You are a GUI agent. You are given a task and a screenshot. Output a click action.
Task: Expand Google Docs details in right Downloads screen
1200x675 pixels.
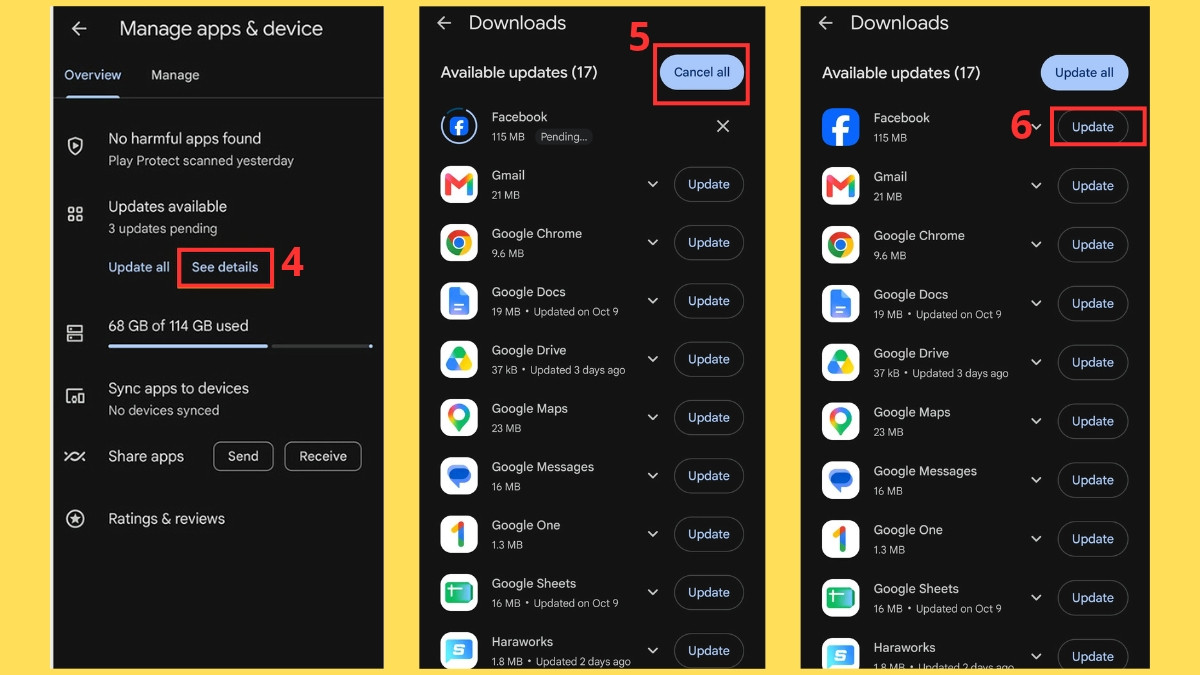(x=1036, y=304)
